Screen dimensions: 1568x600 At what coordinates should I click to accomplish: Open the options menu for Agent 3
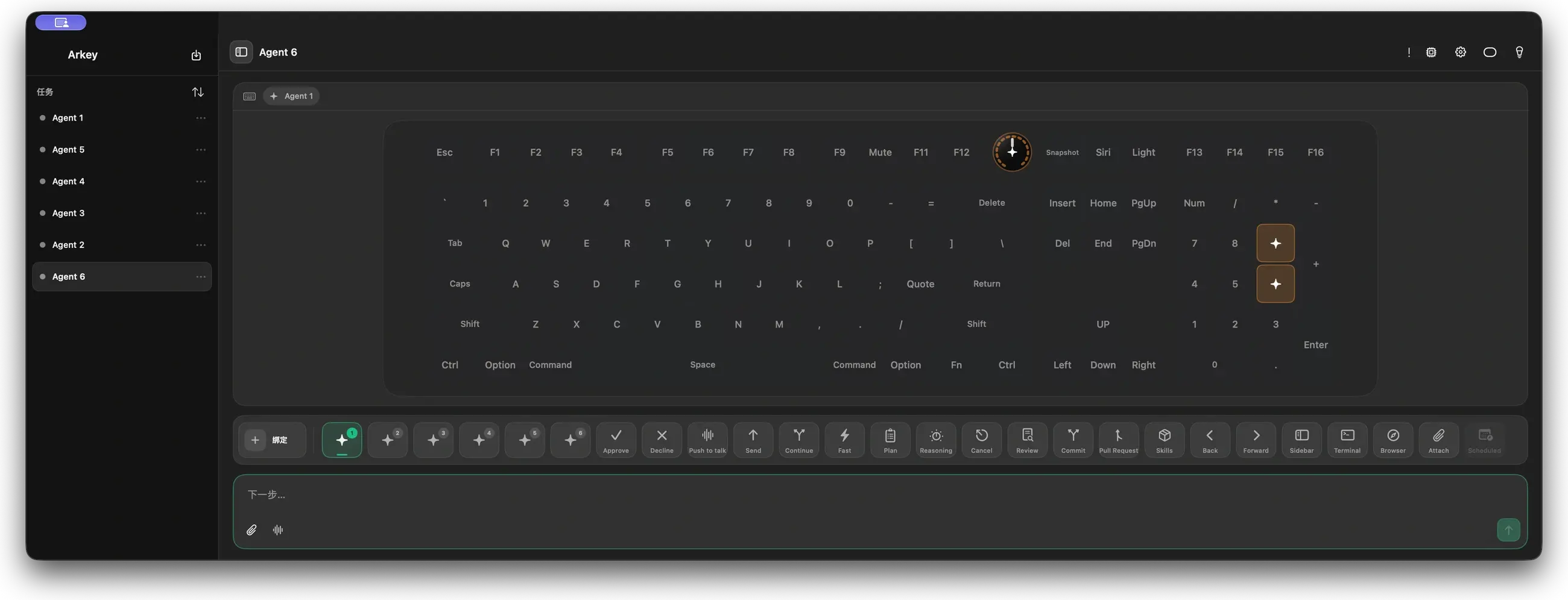[201, 213]
